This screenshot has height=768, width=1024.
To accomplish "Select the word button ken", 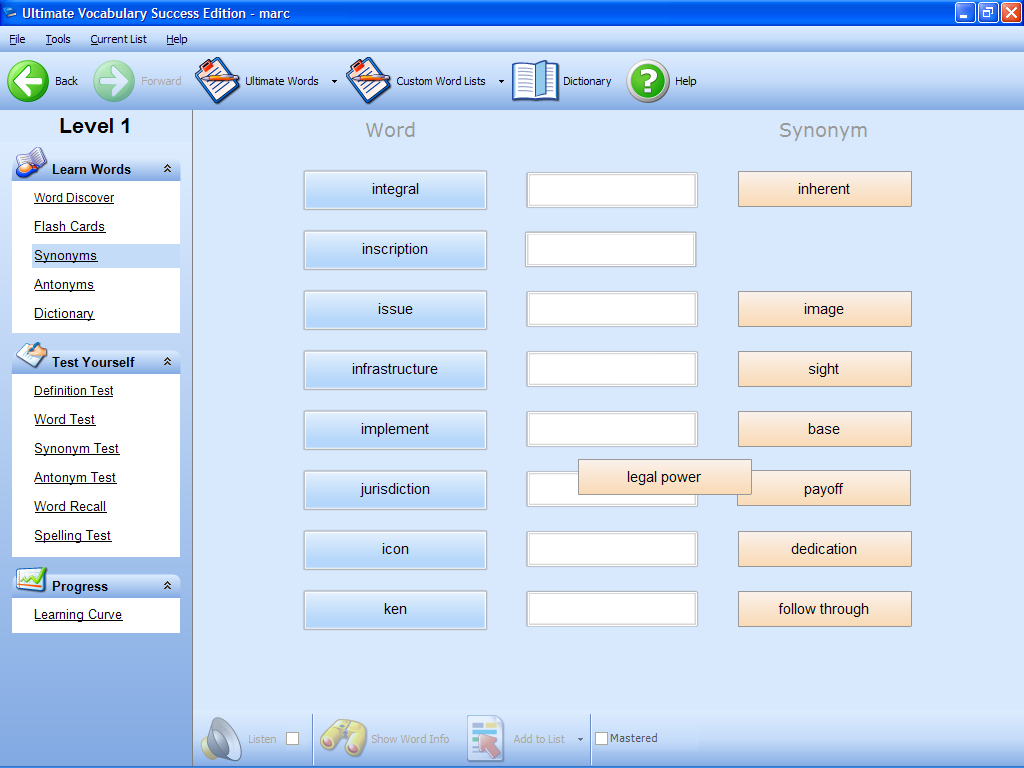I will (x=395, y=610).
